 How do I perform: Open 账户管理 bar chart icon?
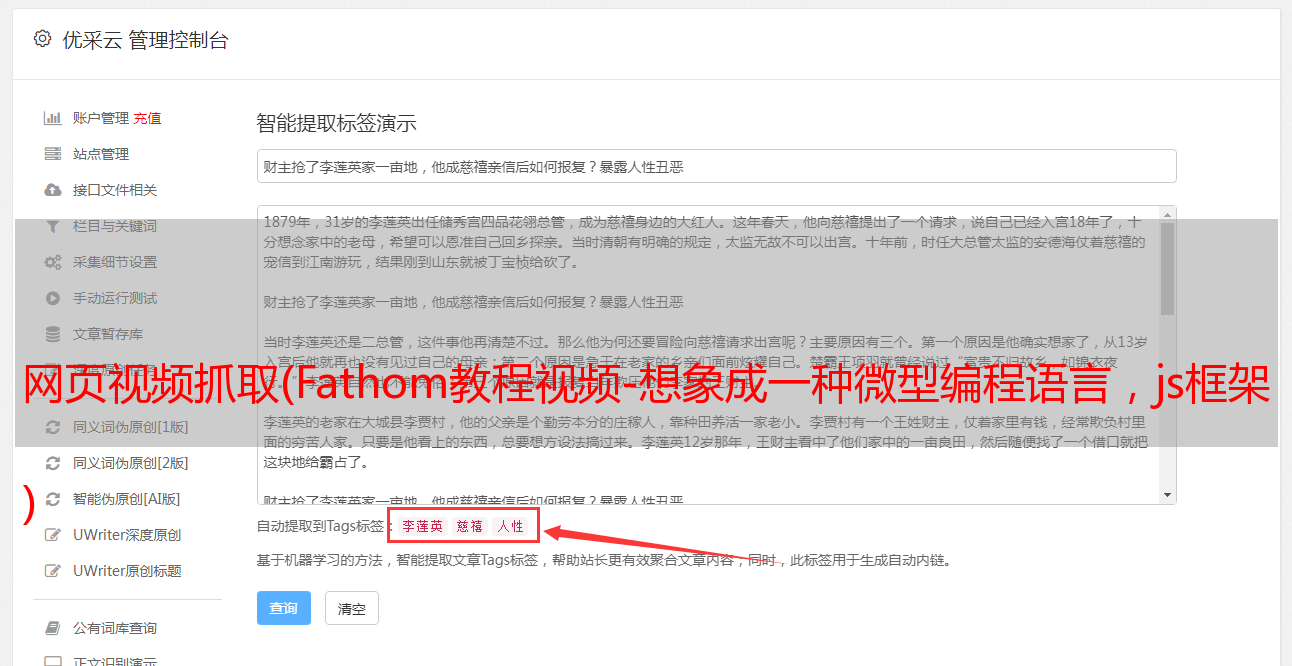pos(53,118)
